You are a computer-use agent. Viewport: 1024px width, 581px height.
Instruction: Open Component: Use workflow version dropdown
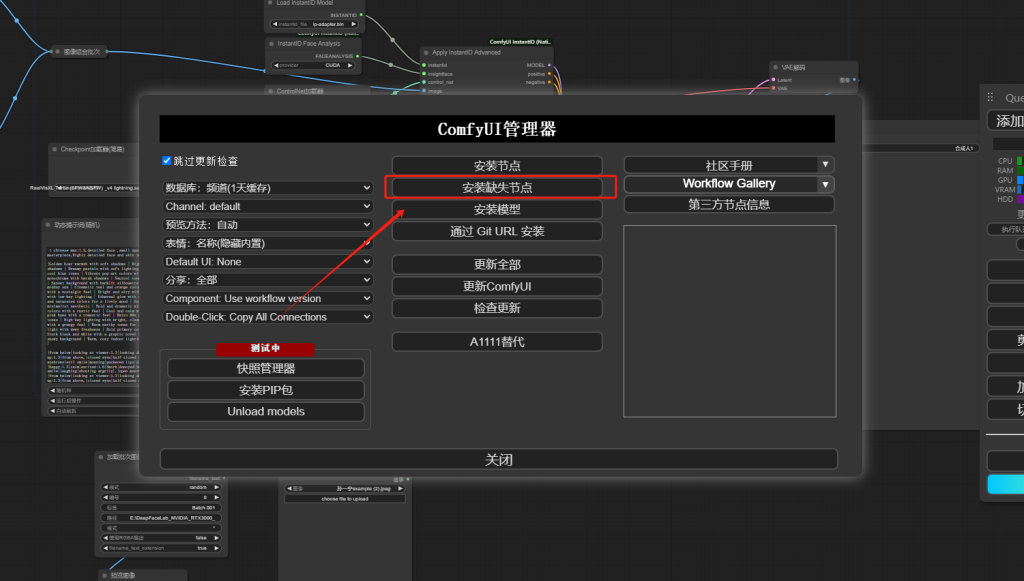268,298
